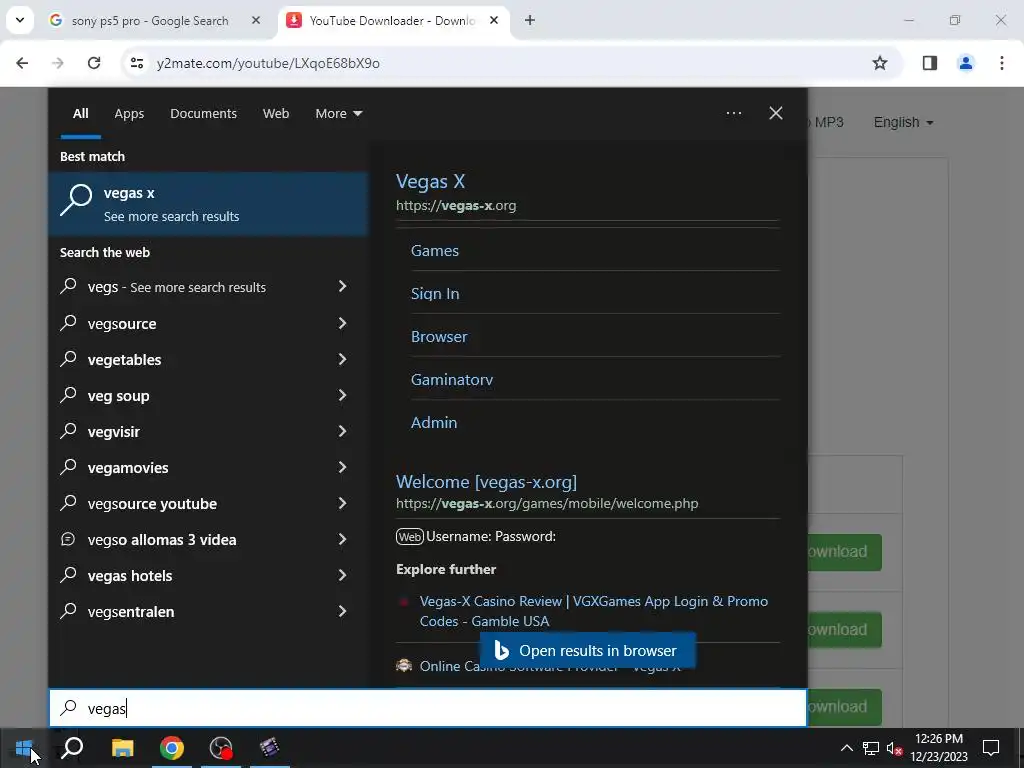Open the network status tray icon

click(871, 748)
